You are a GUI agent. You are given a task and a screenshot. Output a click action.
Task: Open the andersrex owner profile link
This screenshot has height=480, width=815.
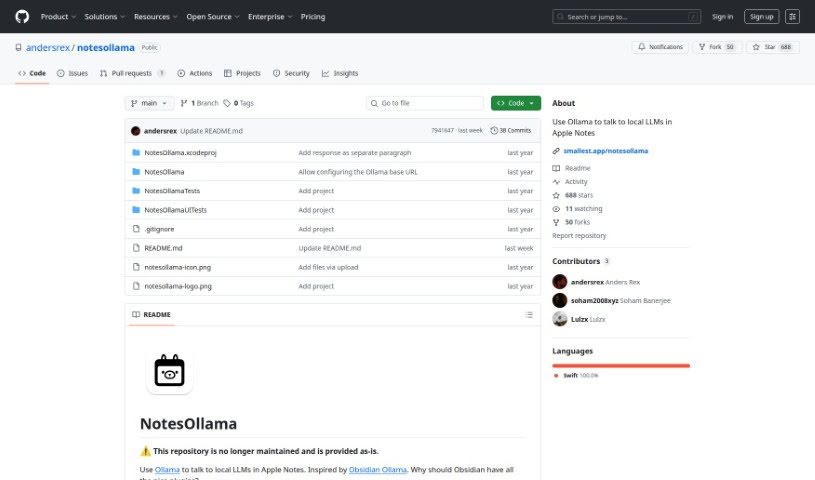click(x=48, y=47)
